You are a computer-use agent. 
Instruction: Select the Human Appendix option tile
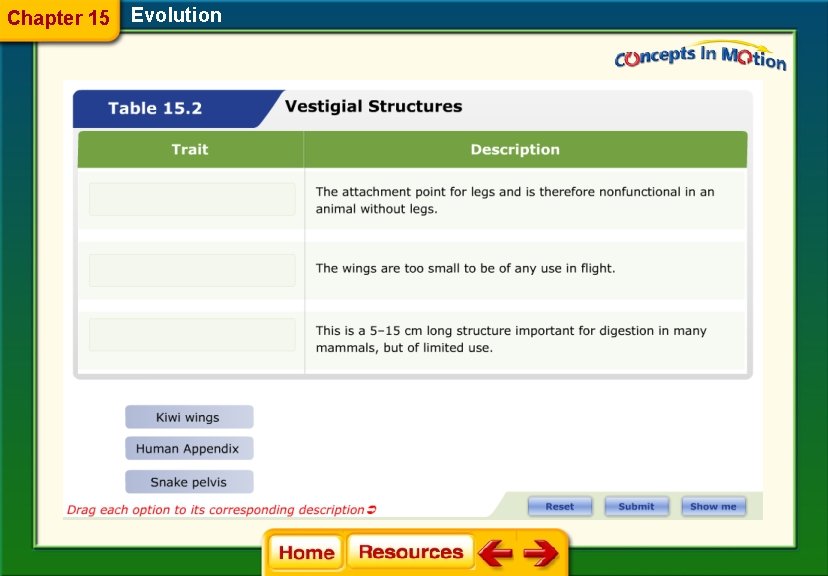(x=189, y=448)
